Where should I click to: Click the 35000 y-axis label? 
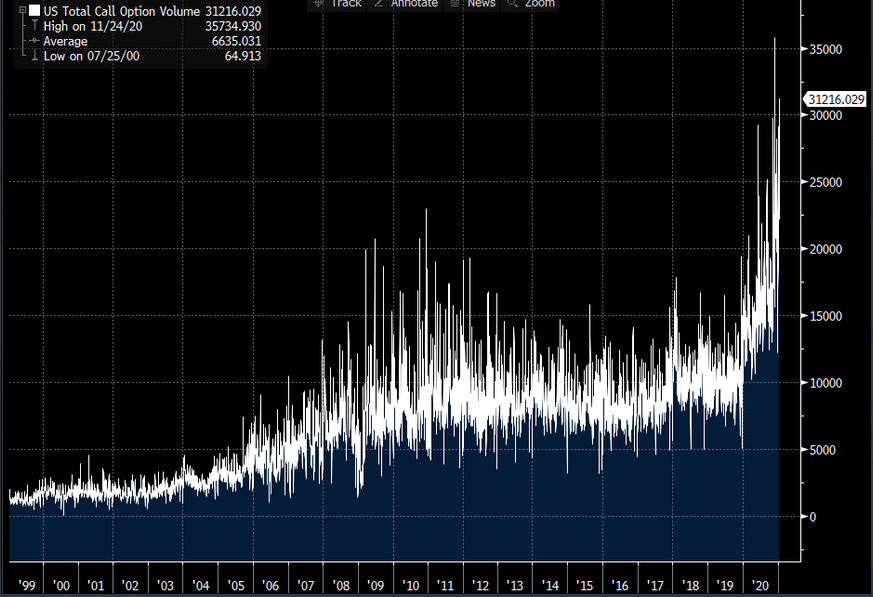click(825, 50)
